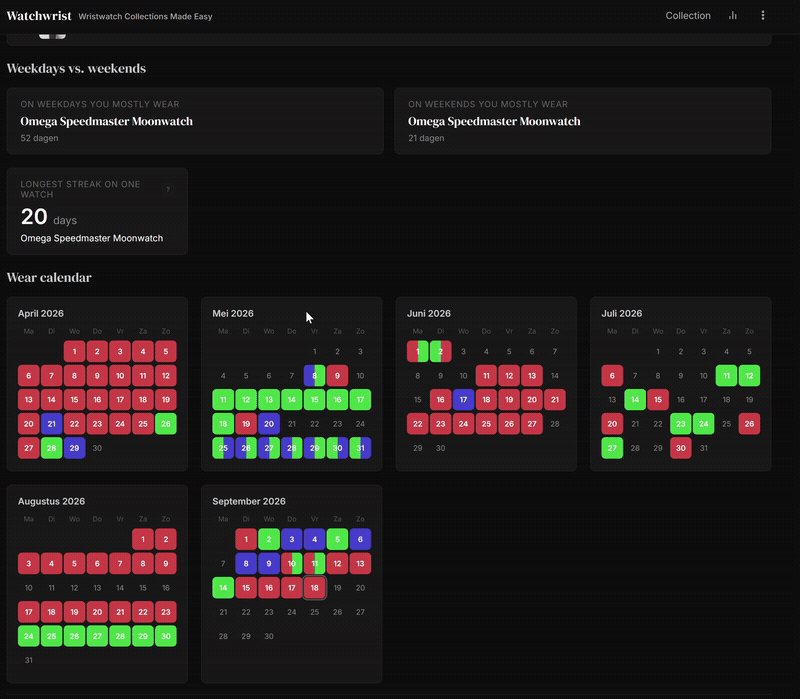This screenshot has width=800, height=699.
Task: Open the statistics bar chart icon
Action: point(733,15)
